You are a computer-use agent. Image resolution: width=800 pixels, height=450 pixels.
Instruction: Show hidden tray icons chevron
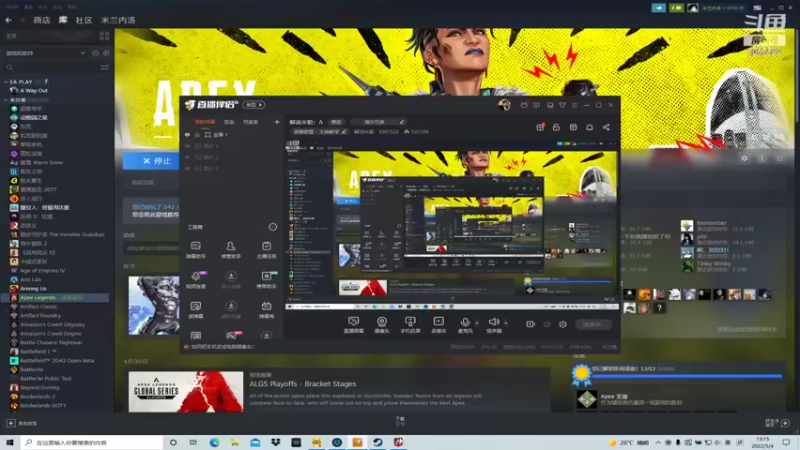[658, 442]
